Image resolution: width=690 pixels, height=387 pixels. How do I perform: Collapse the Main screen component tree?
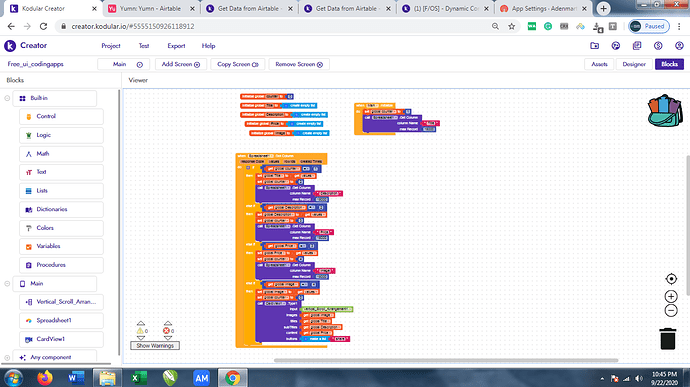coord(7,284)
